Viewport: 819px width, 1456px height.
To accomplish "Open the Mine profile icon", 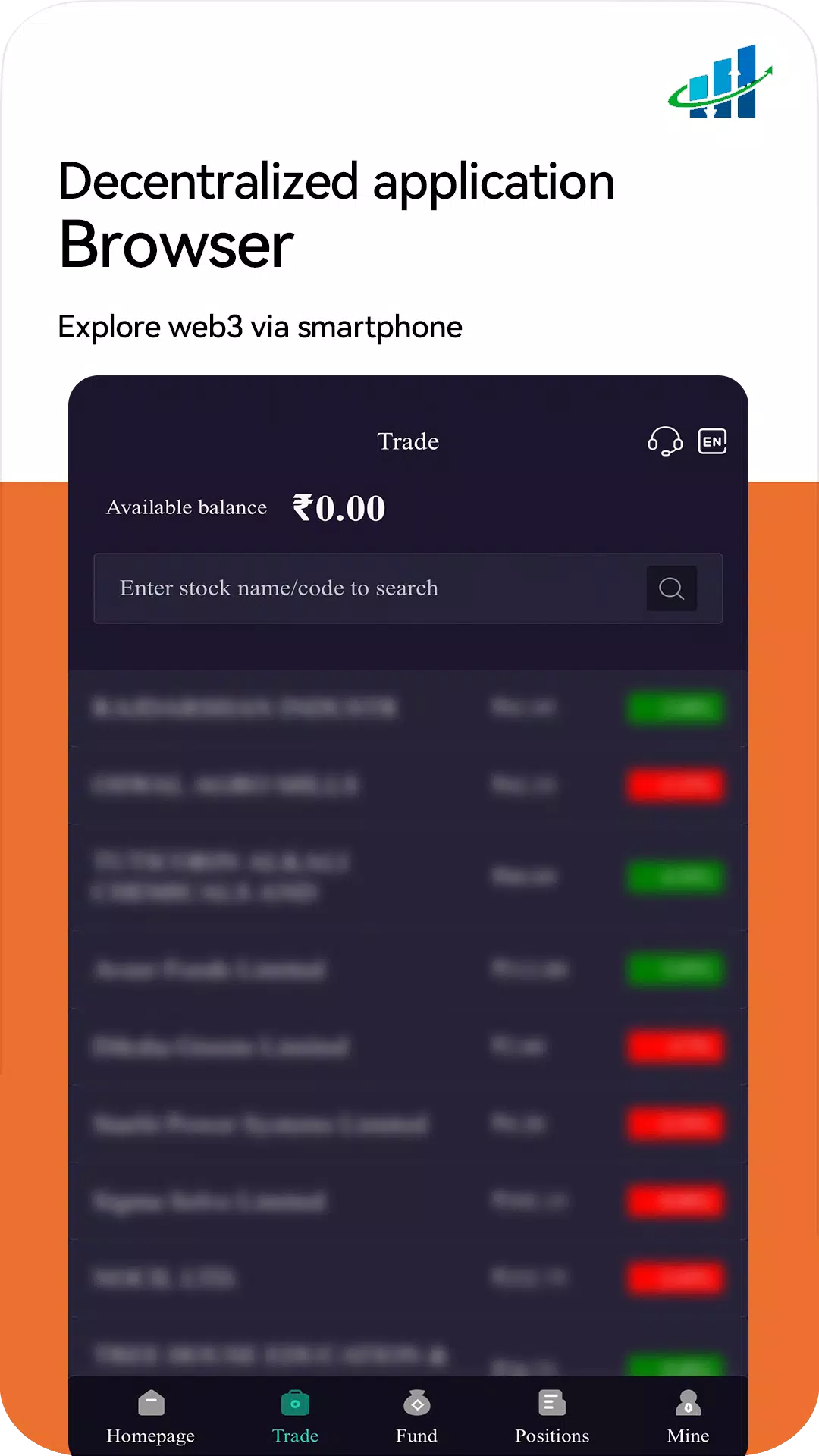I will (x=688, y=1403).
